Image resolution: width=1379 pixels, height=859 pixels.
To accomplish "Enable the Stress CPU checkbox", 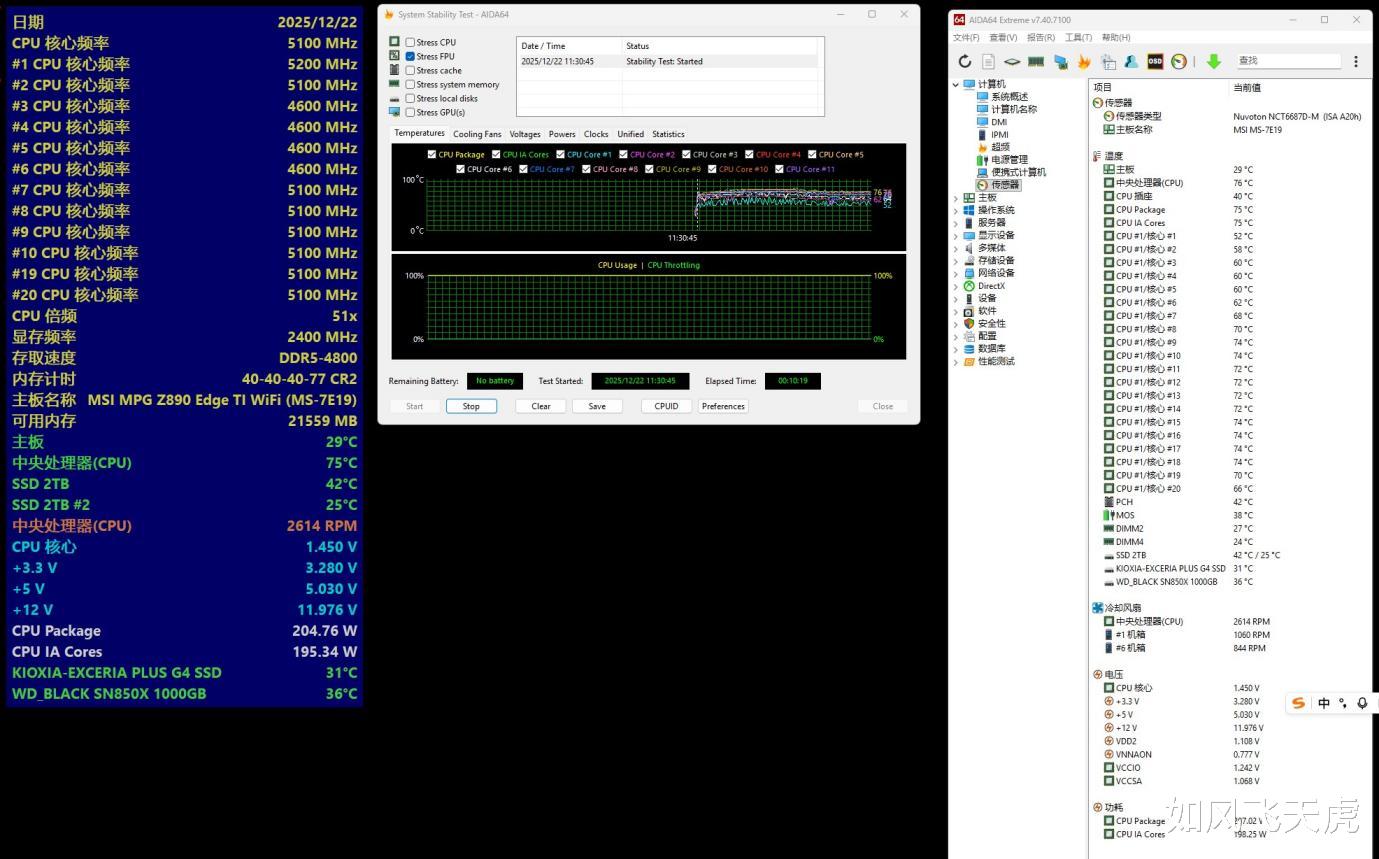I will coord(410,42).
